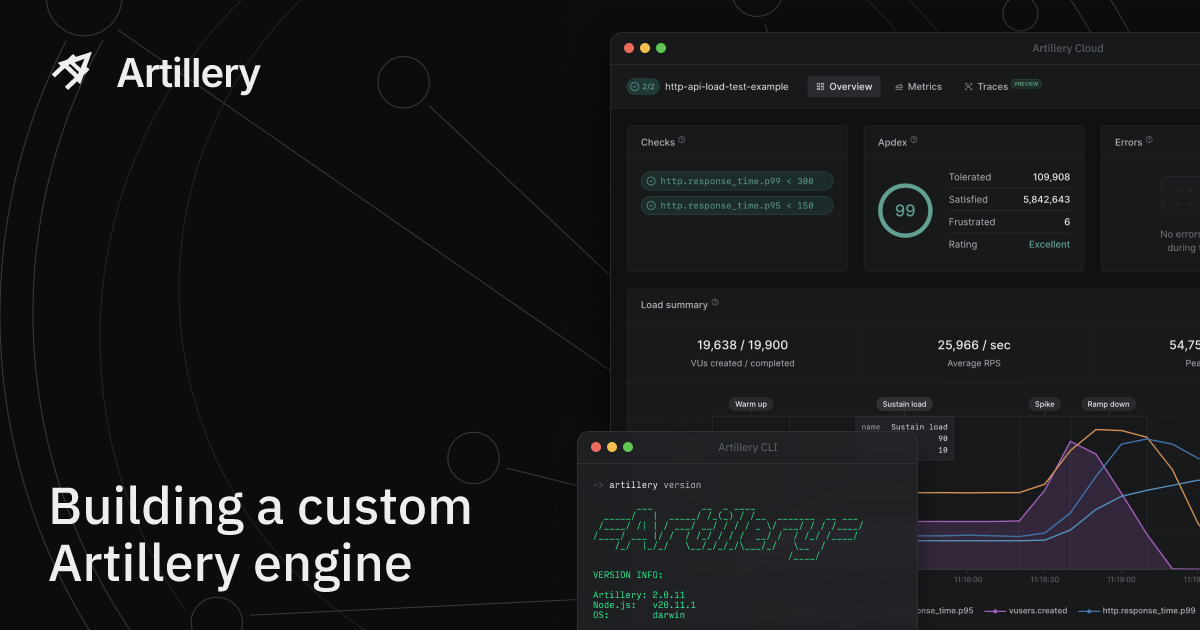Click the Load summary help icon
The height and width of the screenshot is (630, 1200).
point(712,304)
